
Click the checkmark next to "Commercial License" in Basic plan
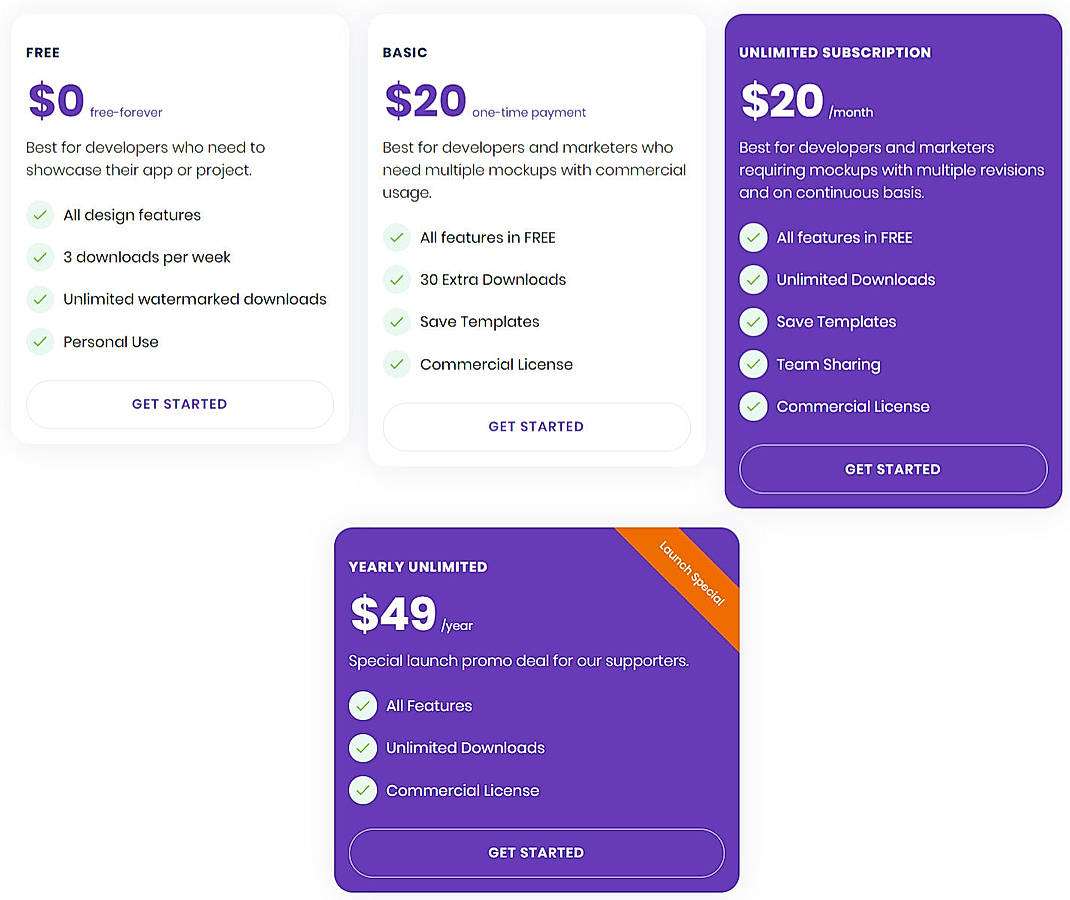click(x=397, y=364)
